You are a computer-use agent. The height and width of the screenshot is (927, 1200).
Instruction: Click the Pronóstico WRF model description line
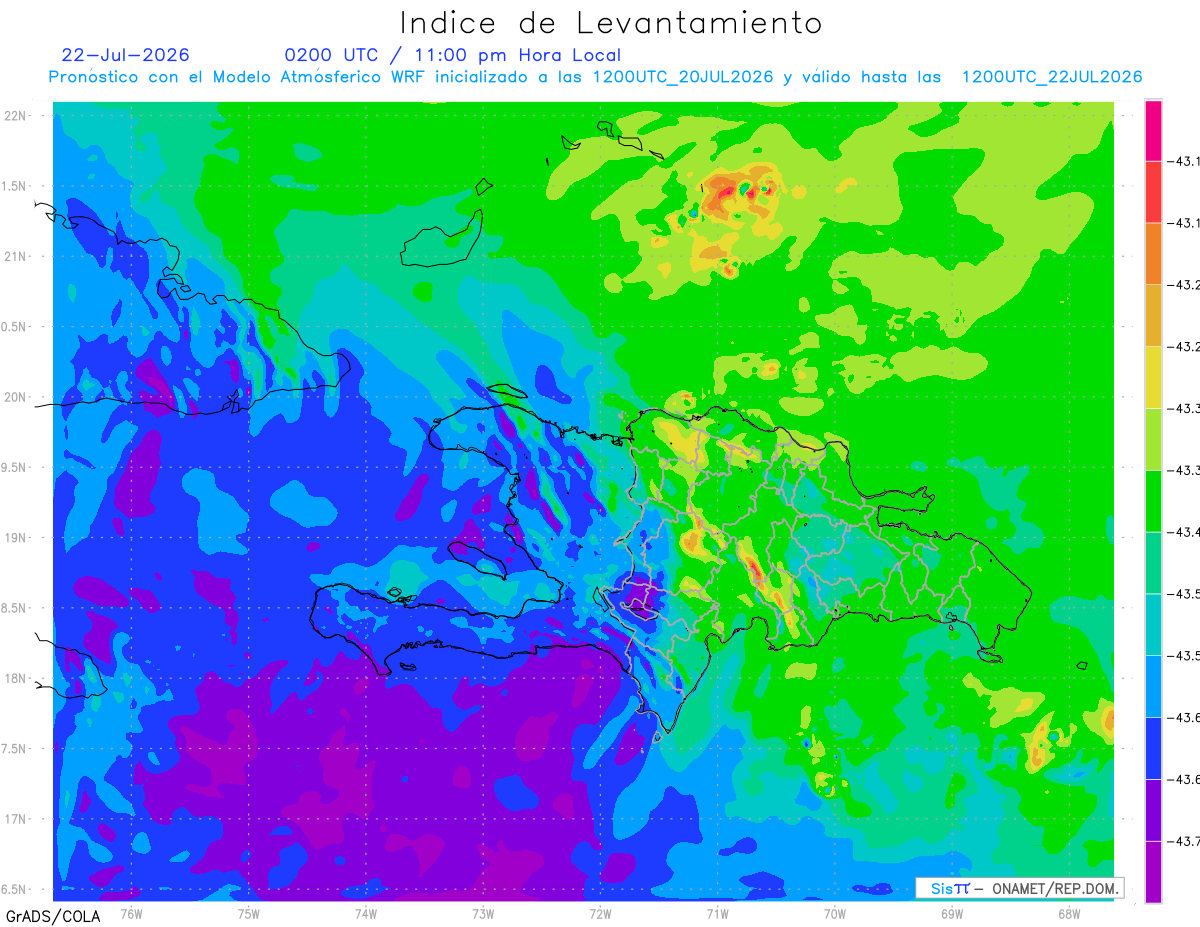click(595, 77)
